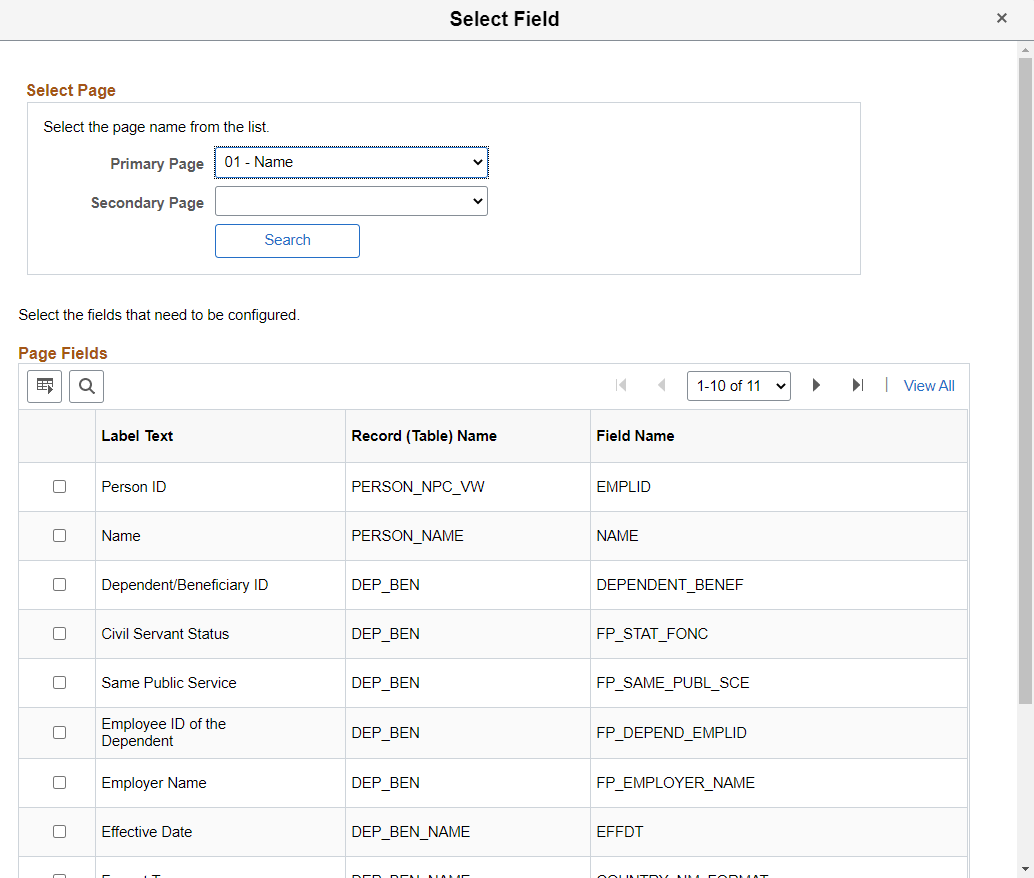Click the Label Text column header
The width and height of the screenshot is (1034, 878).
(x=137, y=436)
